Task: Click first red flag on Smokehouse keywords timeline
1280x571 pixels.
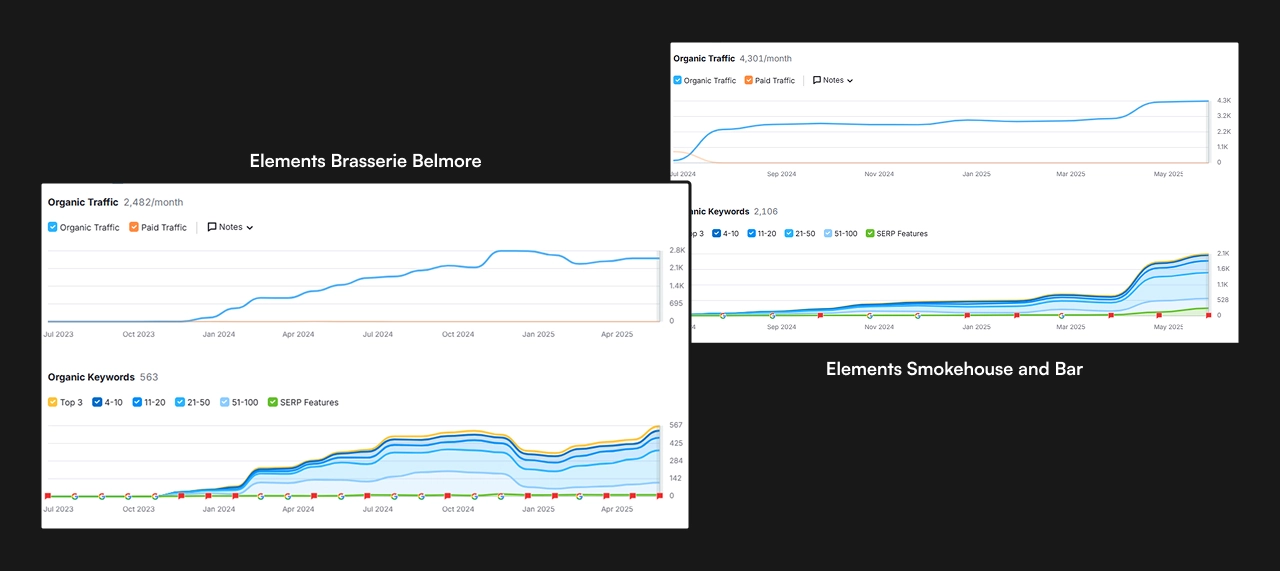Action: [x=819, y=315]
